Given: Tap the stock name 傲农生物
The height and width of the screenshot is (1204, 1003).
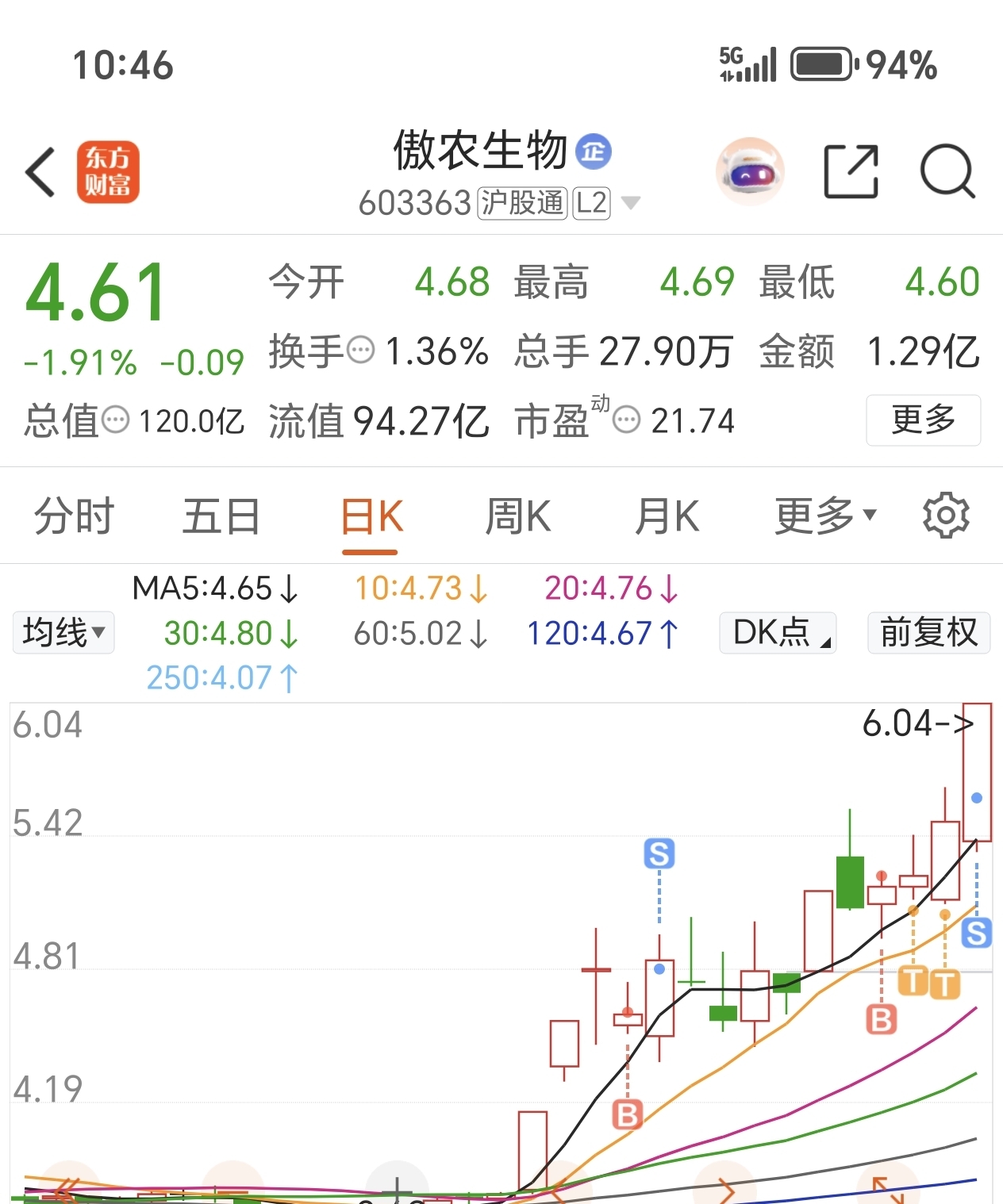Looking at the screenshot, I should [481, 150].
